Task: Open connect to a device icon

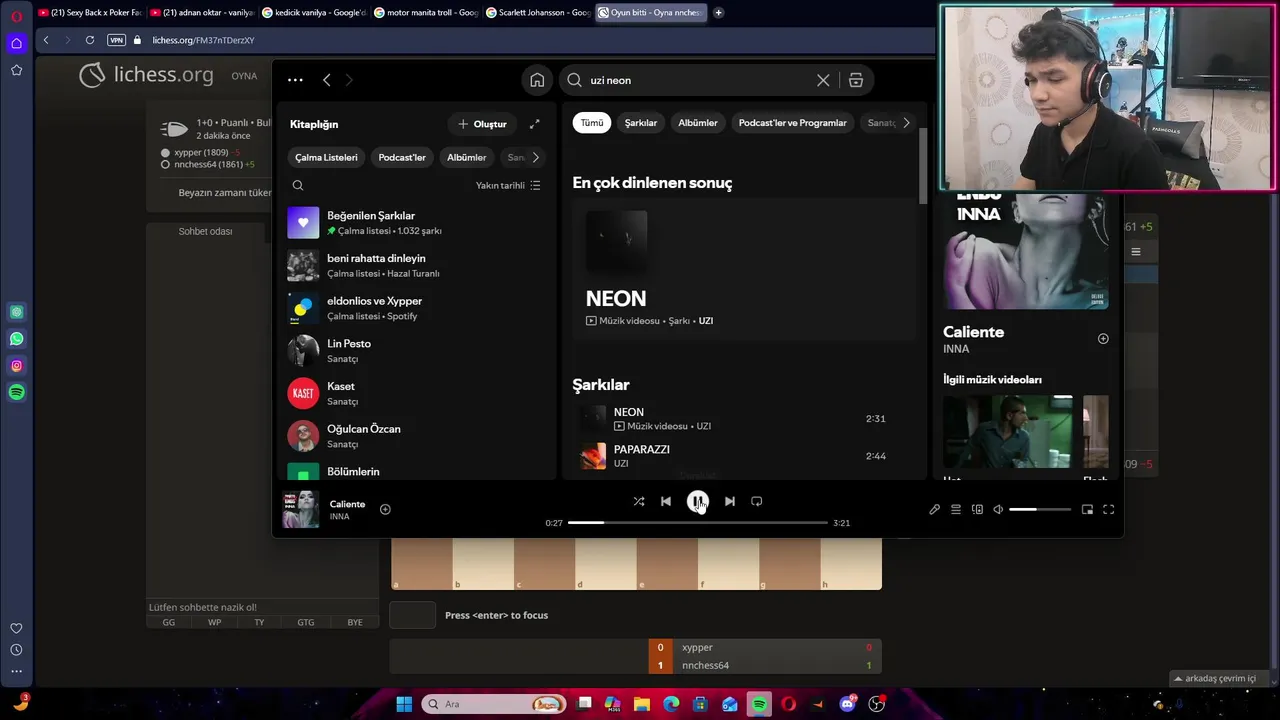Action: click(977, 510)
